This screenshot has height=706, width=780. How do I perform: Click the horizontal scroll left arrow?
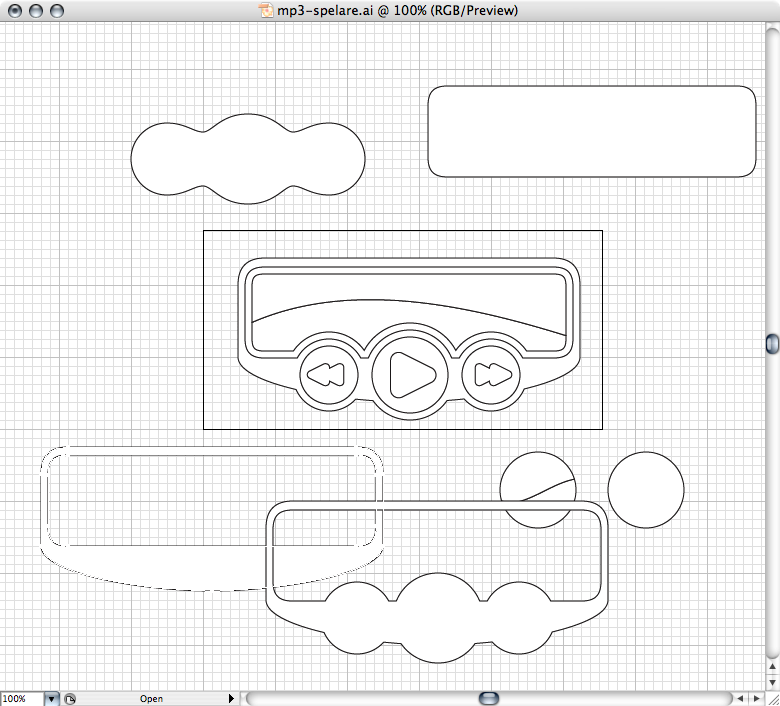pyautogui.click(x=741, y=698)
